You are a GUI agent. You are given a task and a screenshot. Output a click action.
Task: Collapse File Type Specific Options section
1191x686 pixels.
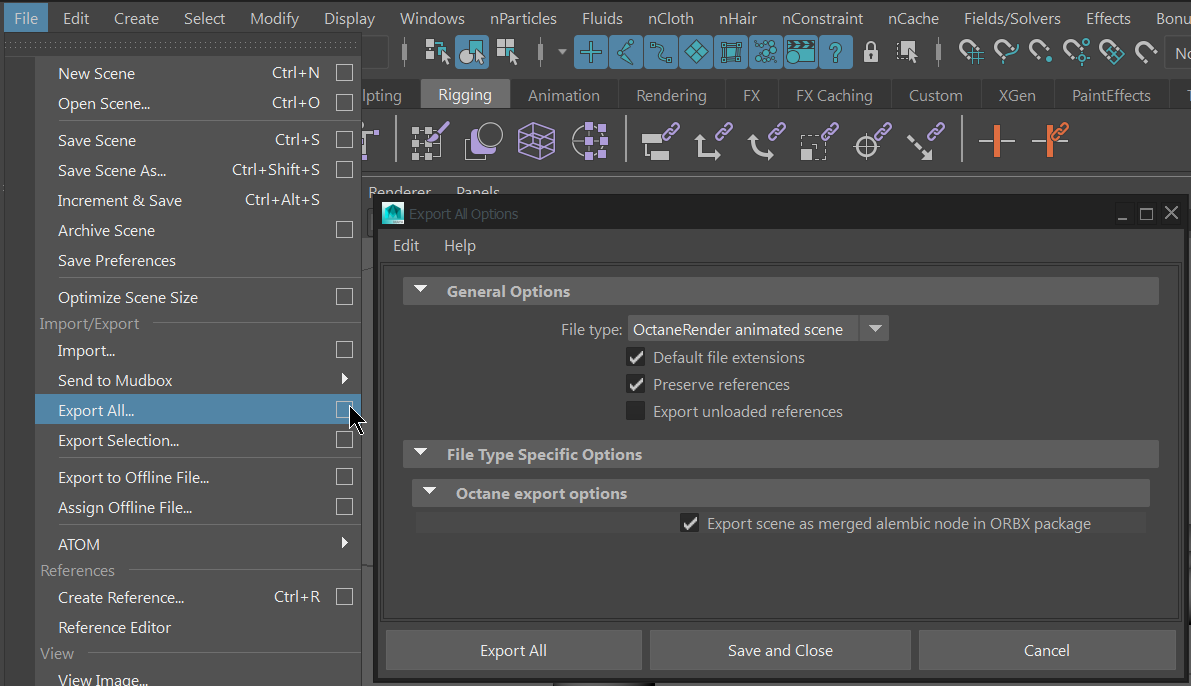[420, 453]
